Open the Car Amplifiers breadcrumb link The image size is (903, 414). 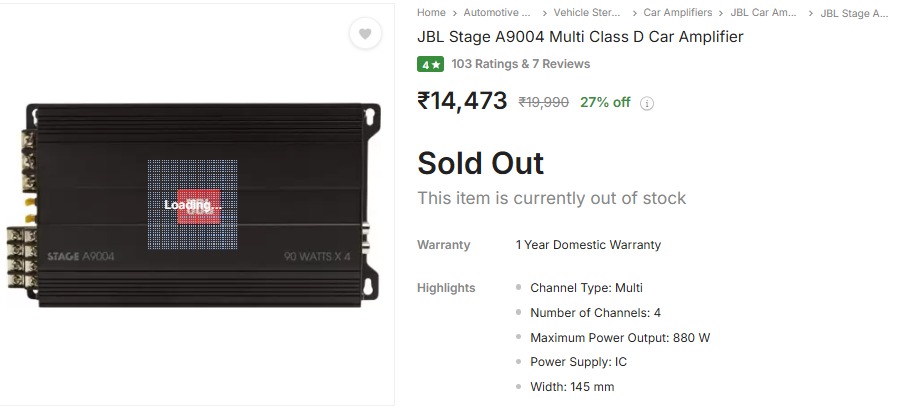[677, 13]
